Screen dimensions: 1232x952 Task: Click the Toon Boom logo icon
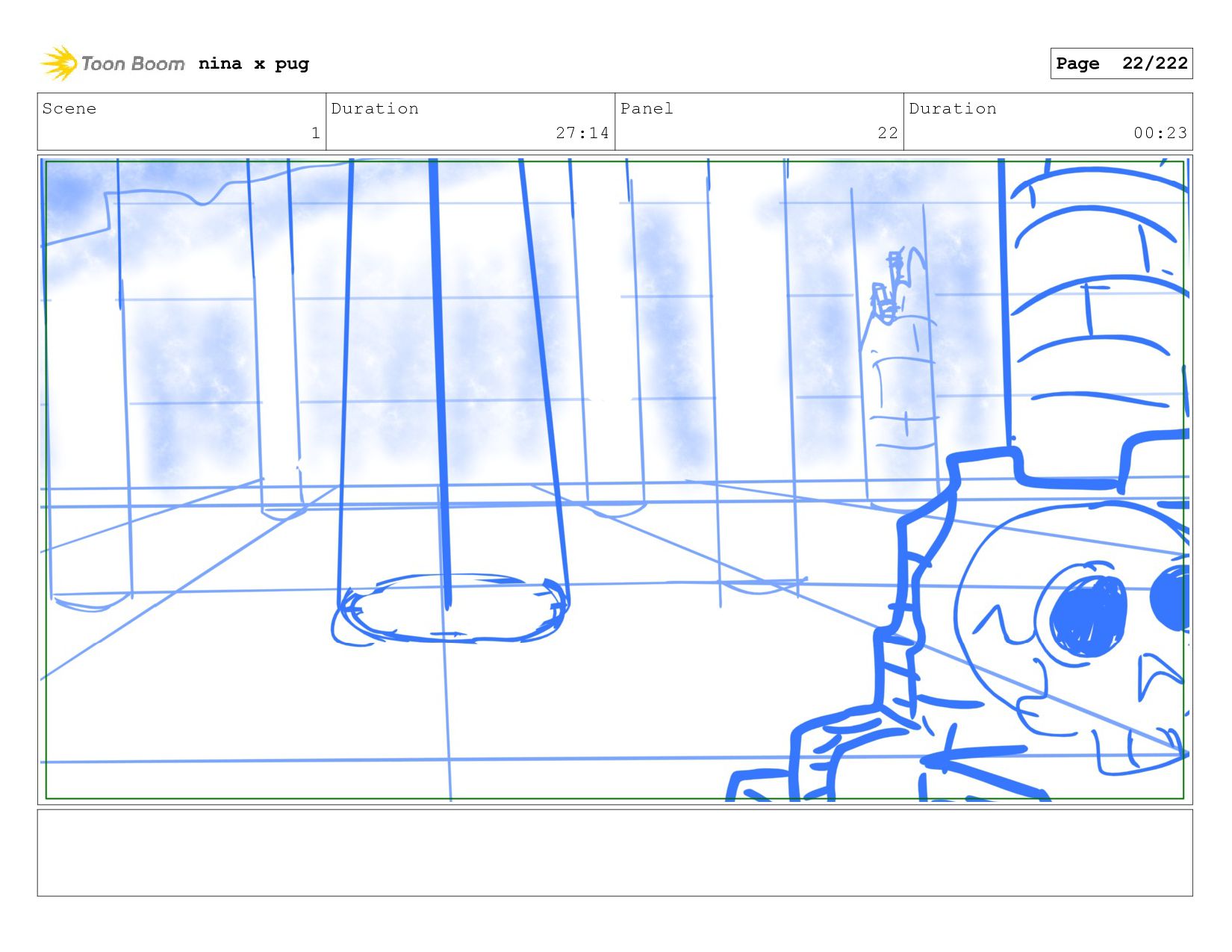pos(59,63)
